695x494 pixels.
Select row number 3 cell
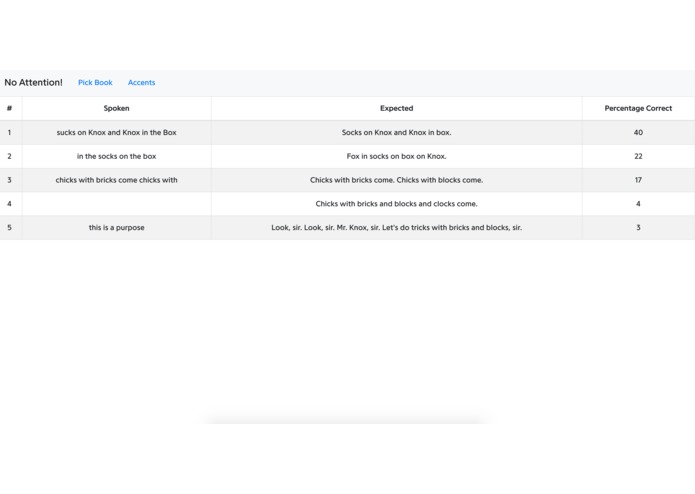tap(9, 180)
